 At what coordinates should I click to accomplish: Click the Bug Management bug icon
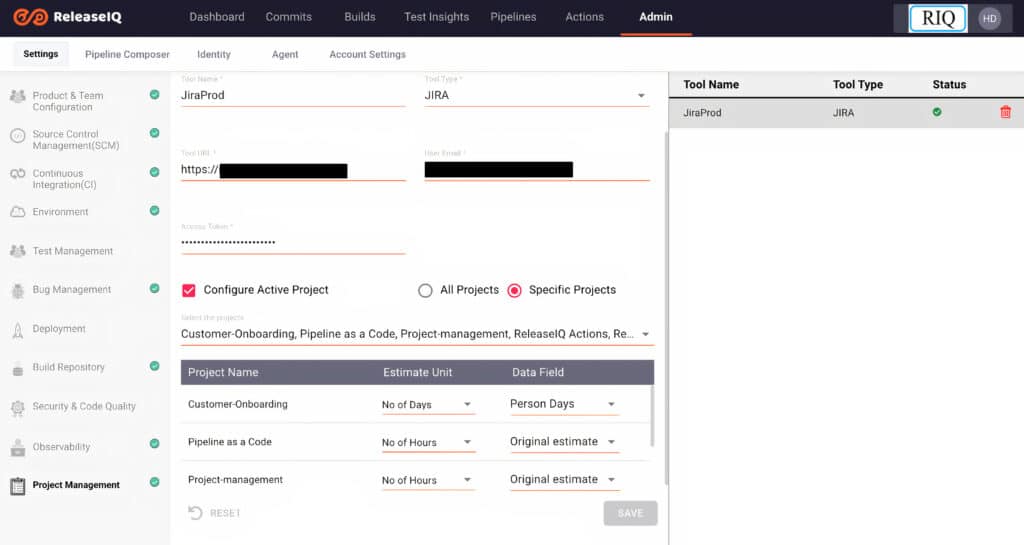[x=18, y=290]
